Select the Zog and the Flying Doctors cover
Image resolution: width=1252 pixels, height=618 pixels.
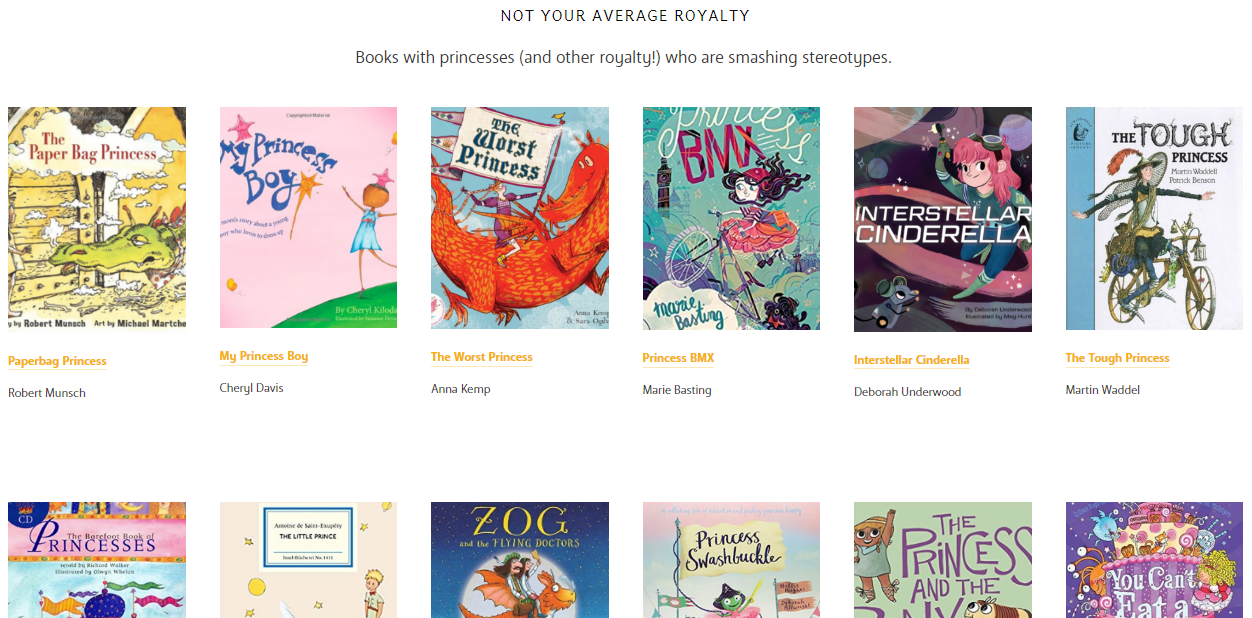[x=519, y=560]
